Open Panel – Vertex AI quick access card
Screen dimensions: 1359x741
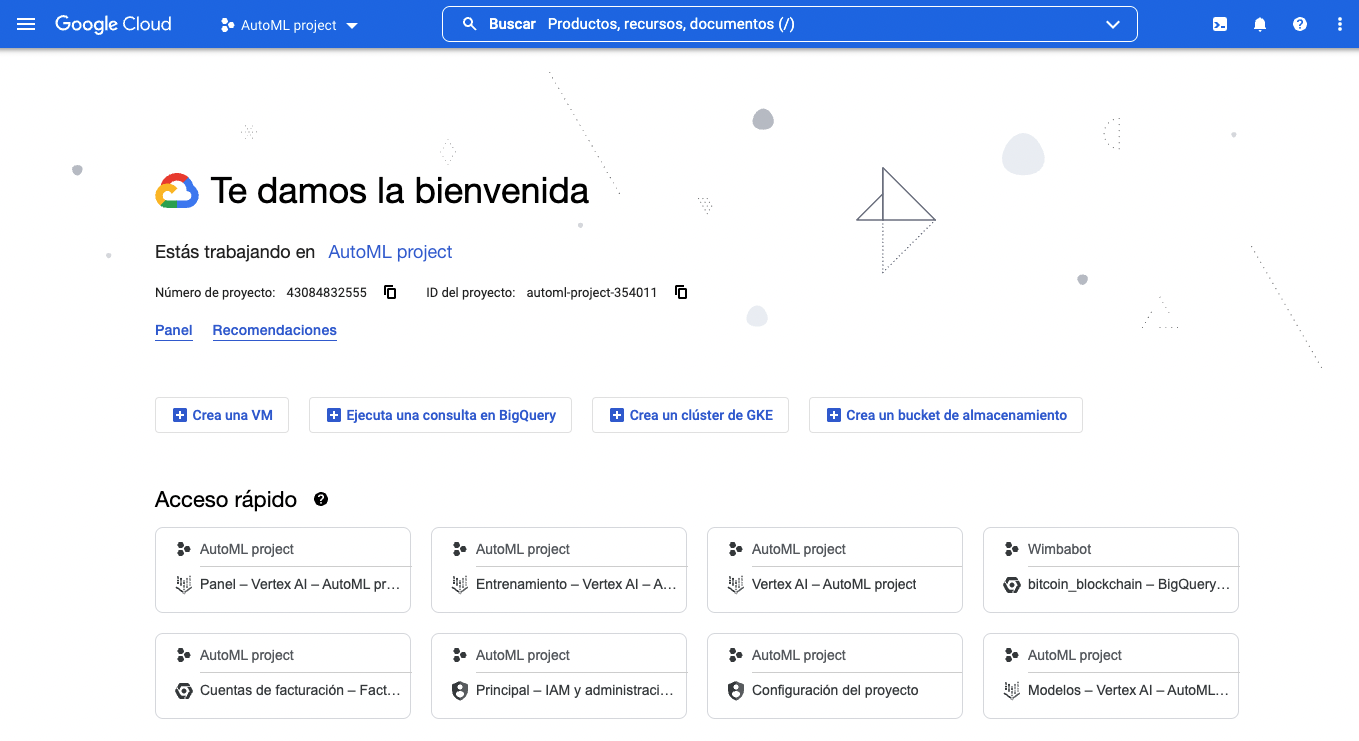283,570
